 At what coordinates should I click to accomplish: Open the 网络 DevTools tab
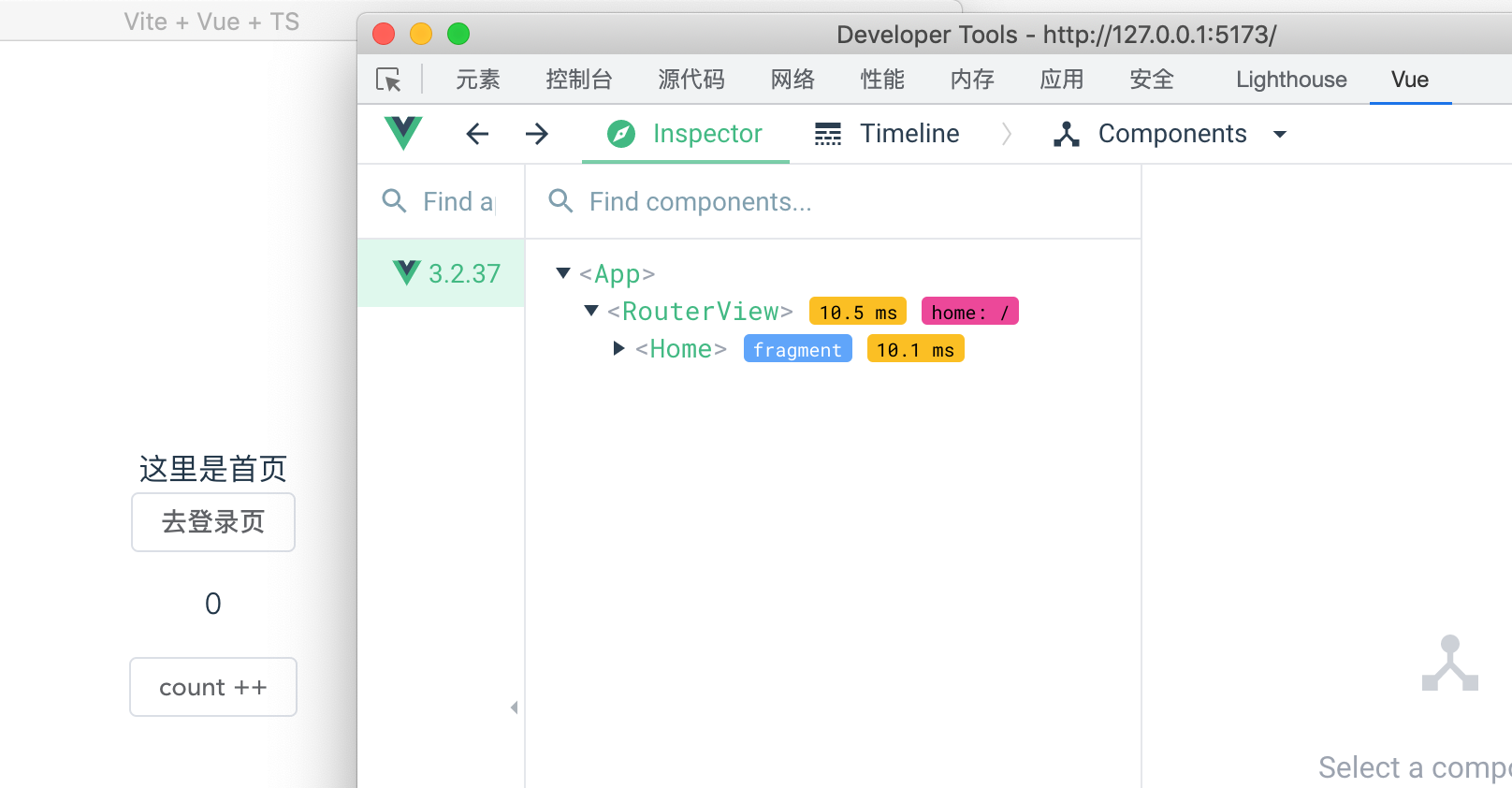pos(792,80)
